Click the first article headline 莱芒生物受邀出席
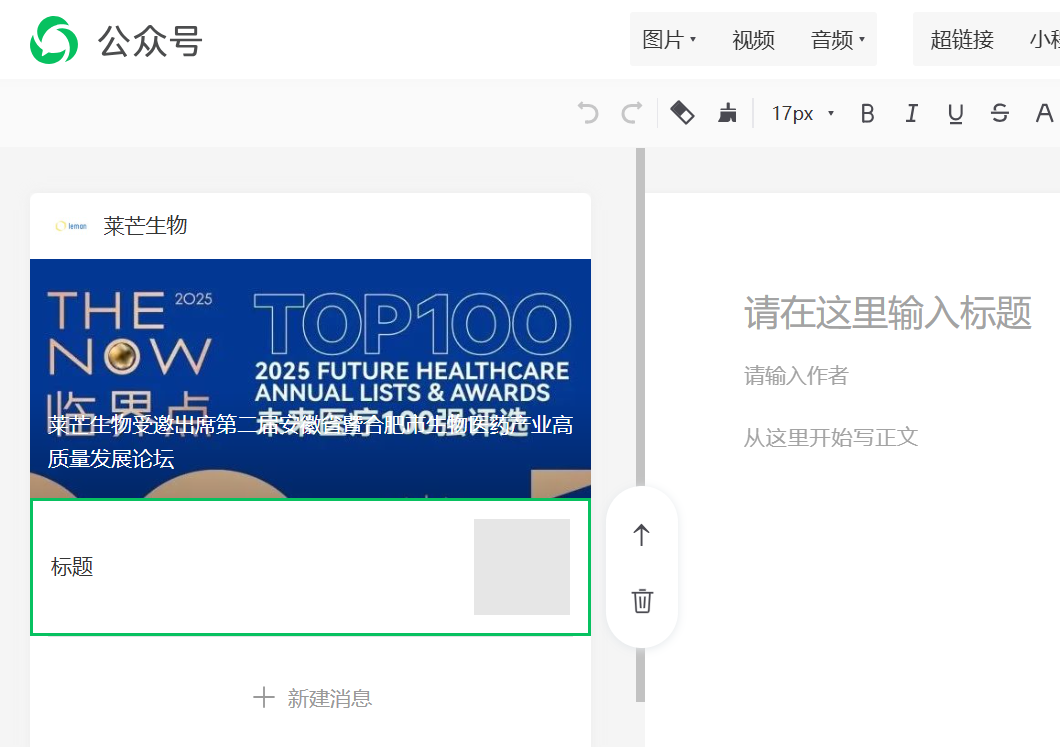The image size is (1060, 747). 310,441
